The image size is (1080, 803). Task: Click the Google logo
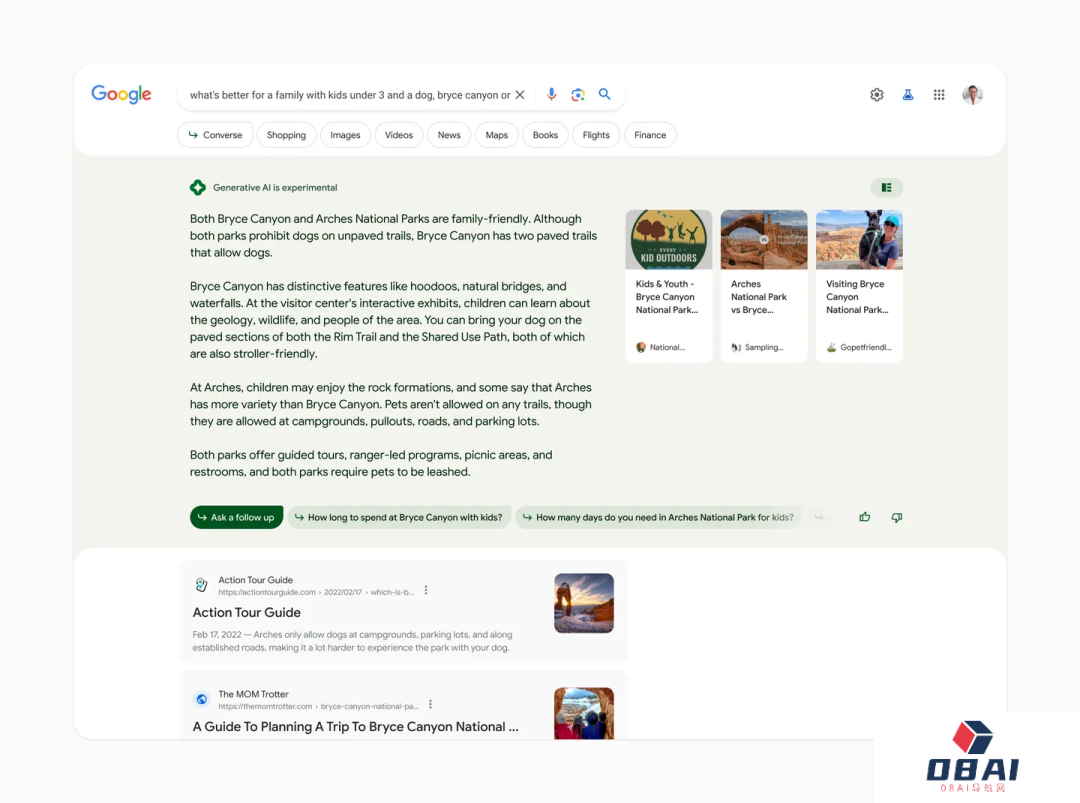pyautogui.click(x=121, y=94)
